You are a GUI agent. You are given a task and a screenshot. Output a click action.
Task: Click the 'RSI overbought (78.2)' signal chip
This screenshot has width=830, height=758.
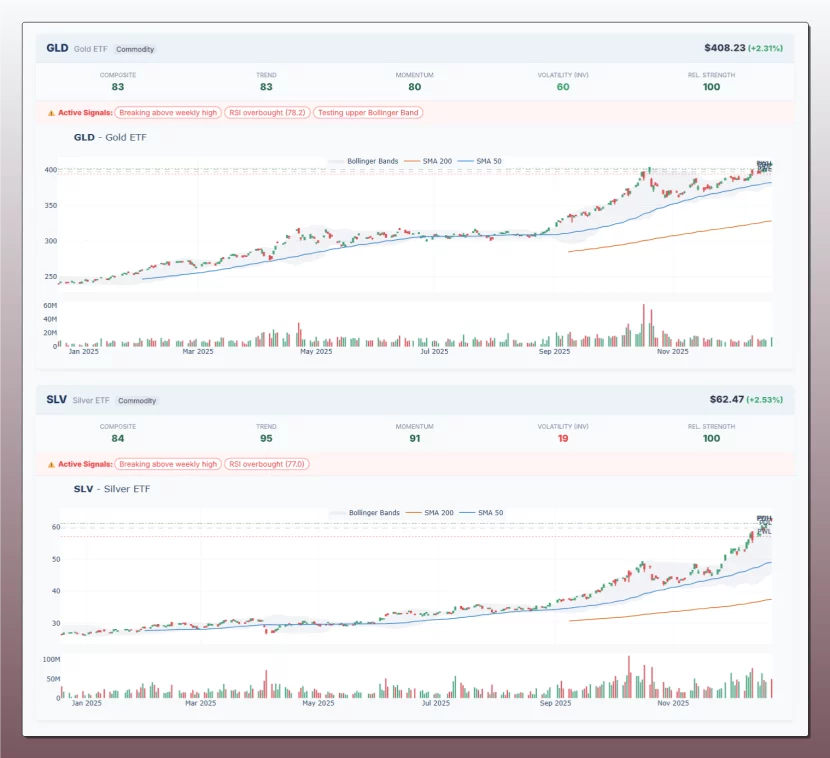(x=269, y=112)
